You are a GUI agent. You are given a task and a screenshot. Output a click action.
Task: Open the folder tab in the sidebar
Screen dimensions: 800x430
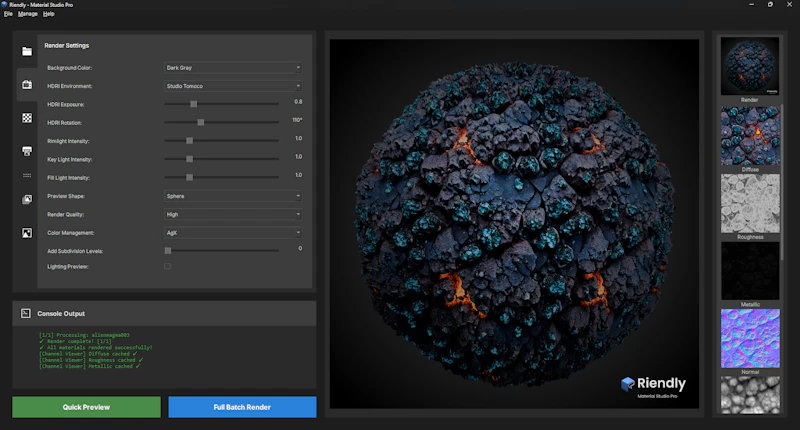pos(27,51)
